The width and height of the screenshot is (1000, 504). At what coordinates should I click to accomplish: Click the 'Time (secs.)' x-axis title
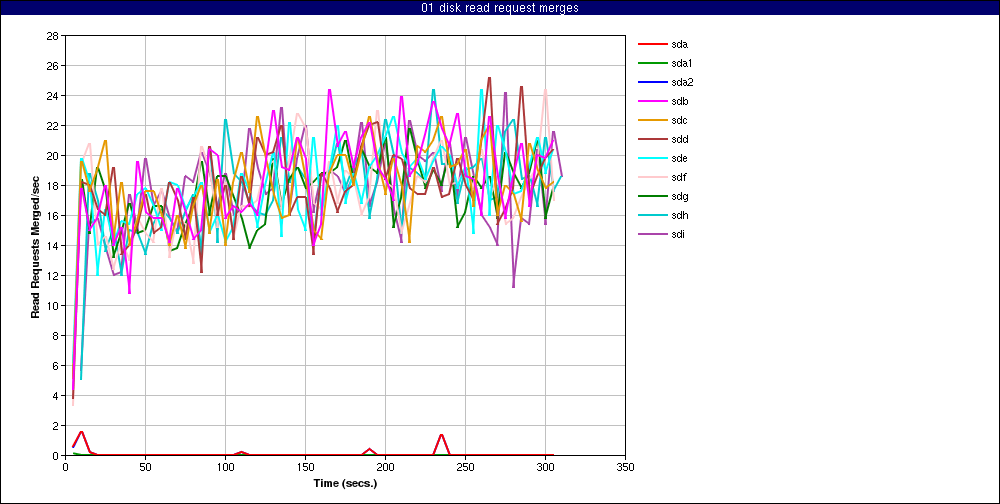345,483
